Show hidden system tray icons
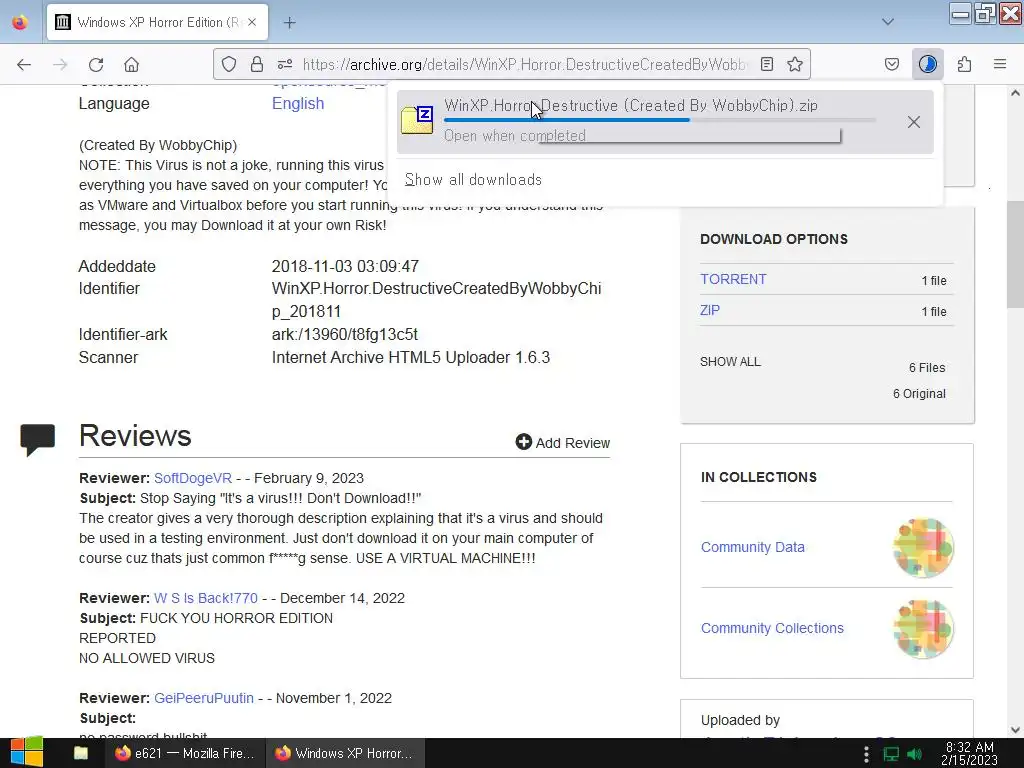 coord(867,754)
